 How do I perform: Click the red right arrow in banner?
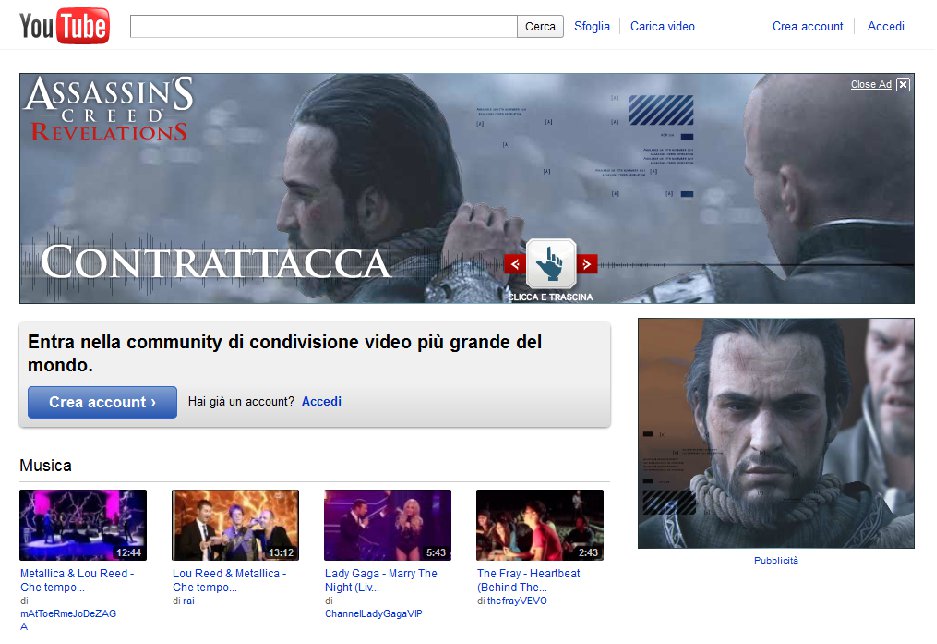pos(587,263)
